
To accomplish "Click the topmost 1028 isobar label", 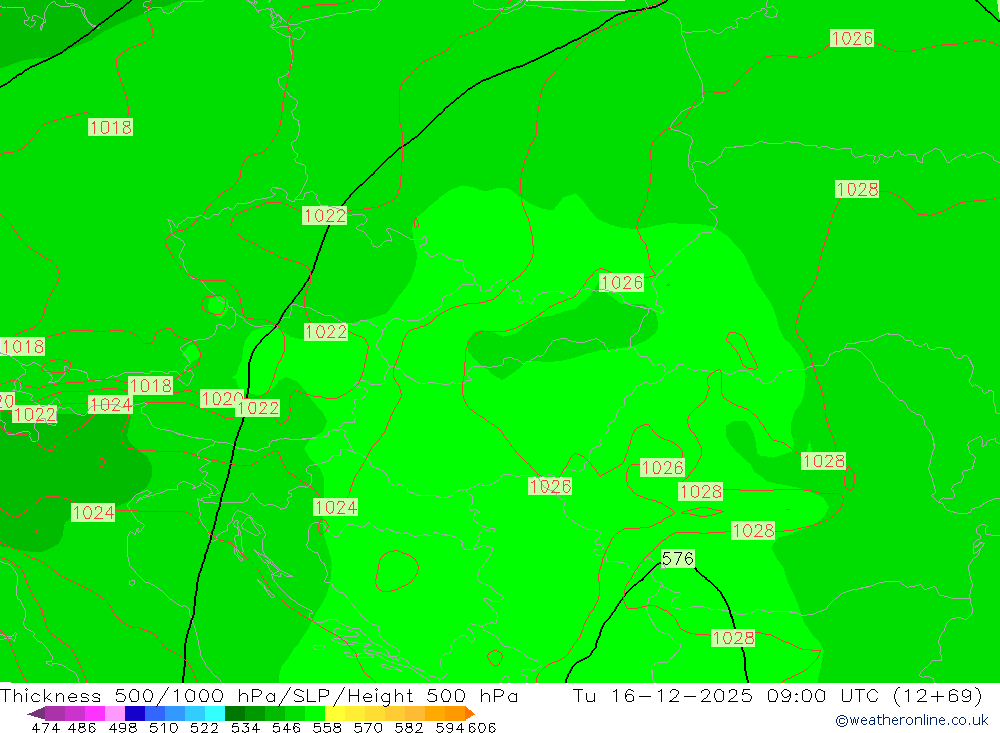I will 857,189.
